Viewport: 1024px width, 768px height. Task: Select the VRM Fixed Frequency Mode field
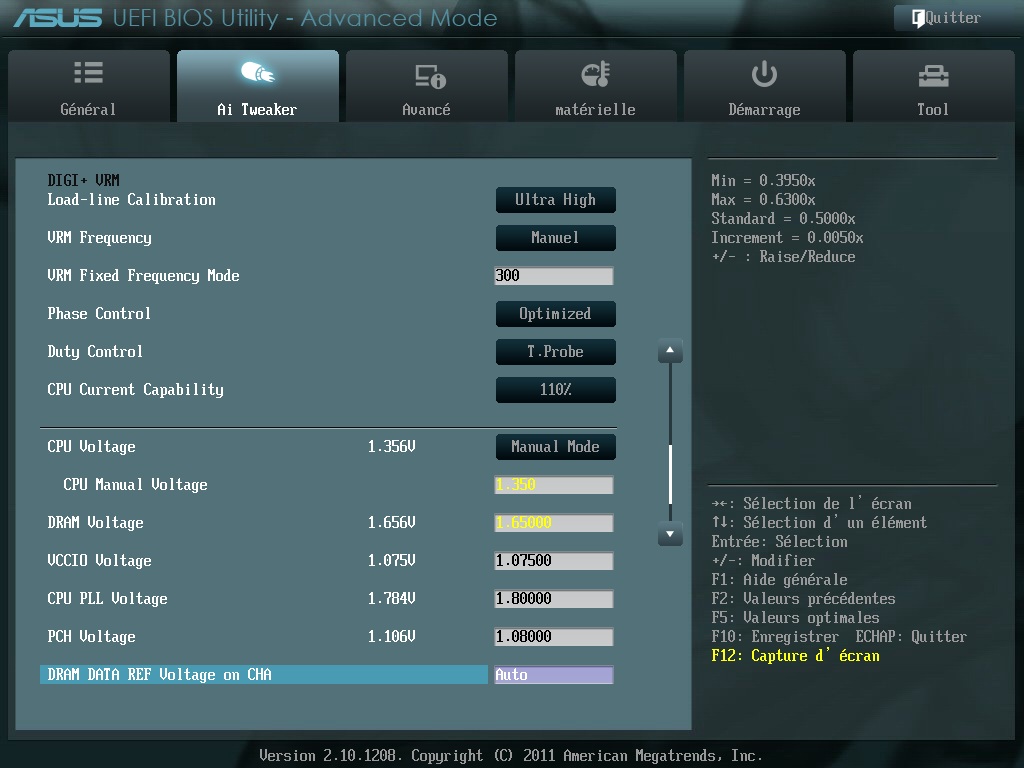click(553, 276)
